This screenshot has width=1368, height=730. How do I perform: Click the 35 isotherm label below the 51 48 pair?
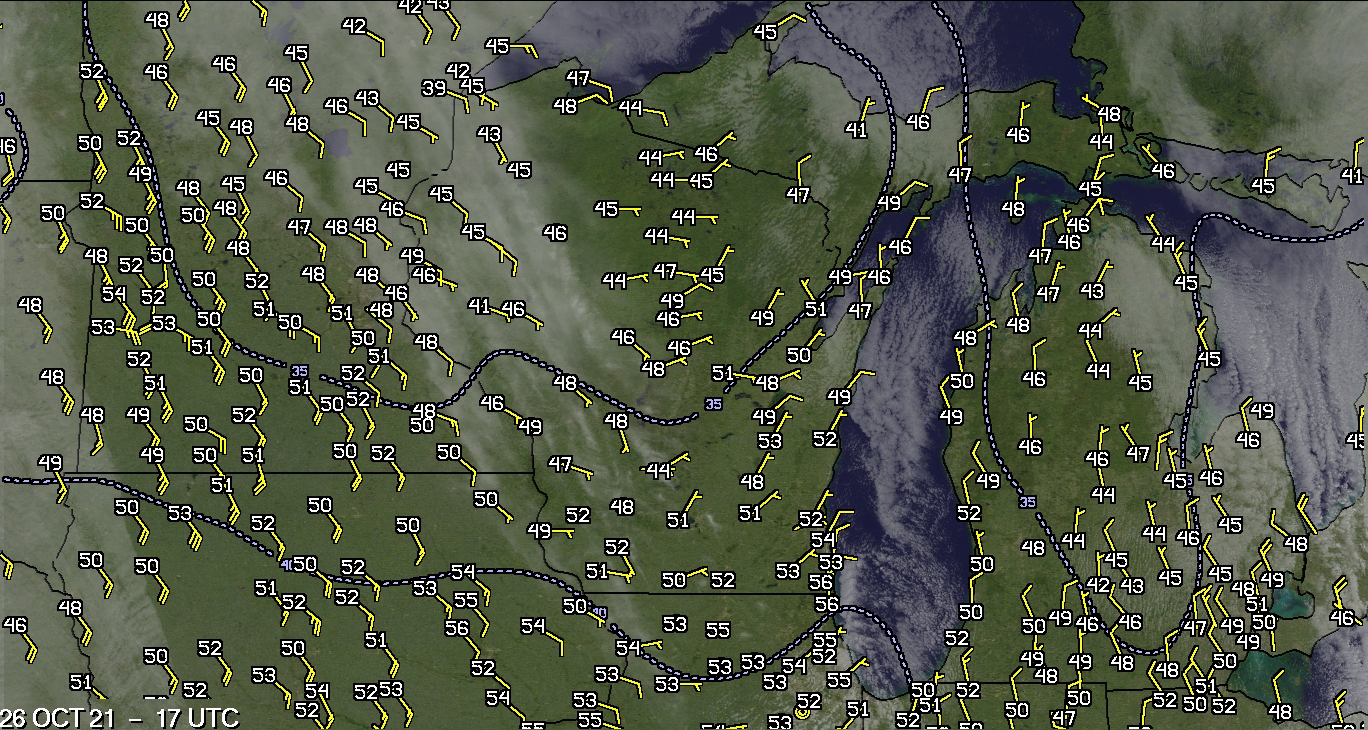[712, 404]
